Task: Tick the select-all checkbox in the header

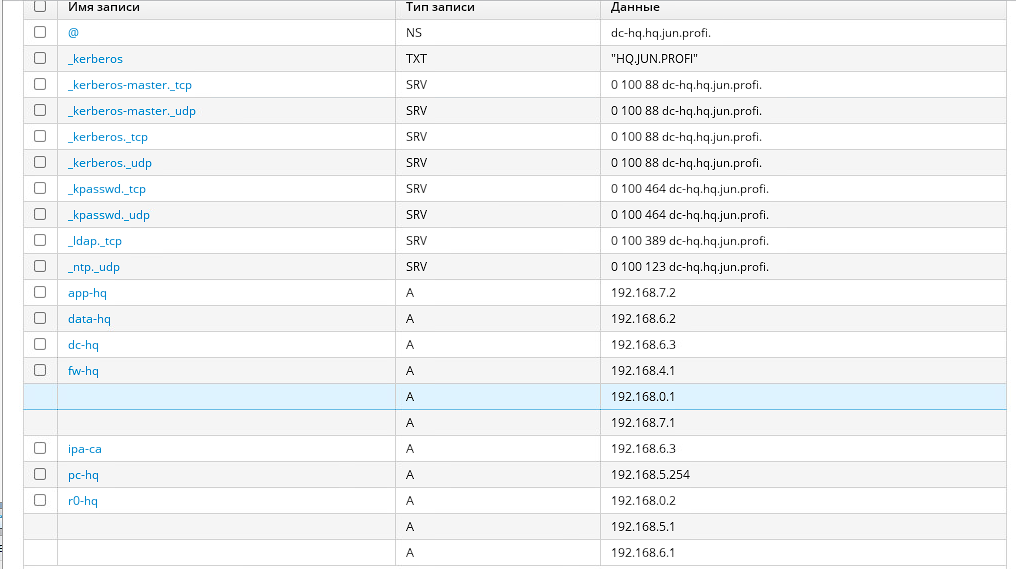Action: tap(40, 7)
